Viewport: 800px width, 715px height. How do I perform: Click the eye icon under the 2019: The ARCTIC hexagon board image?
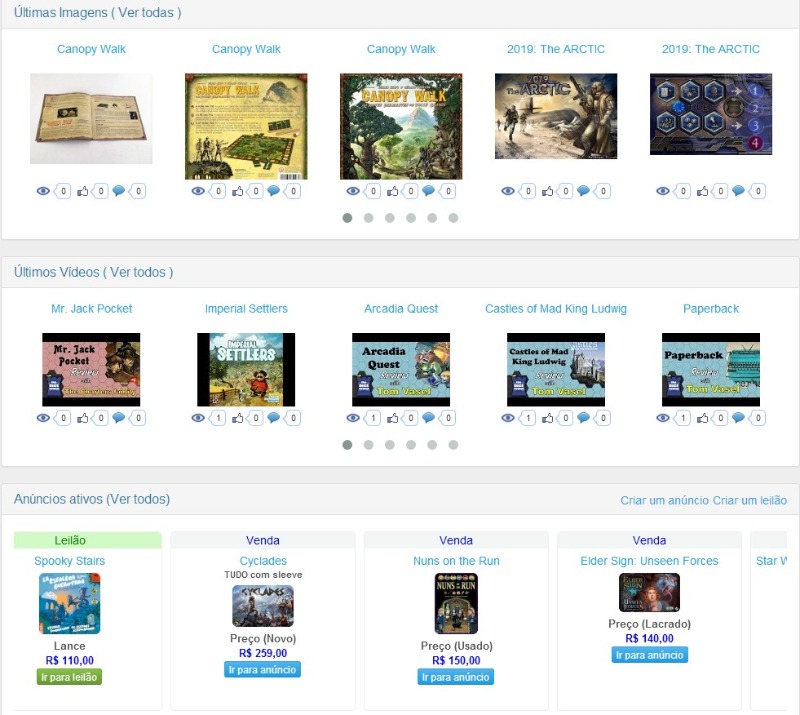pyautogui.click(x=663, y=191)
